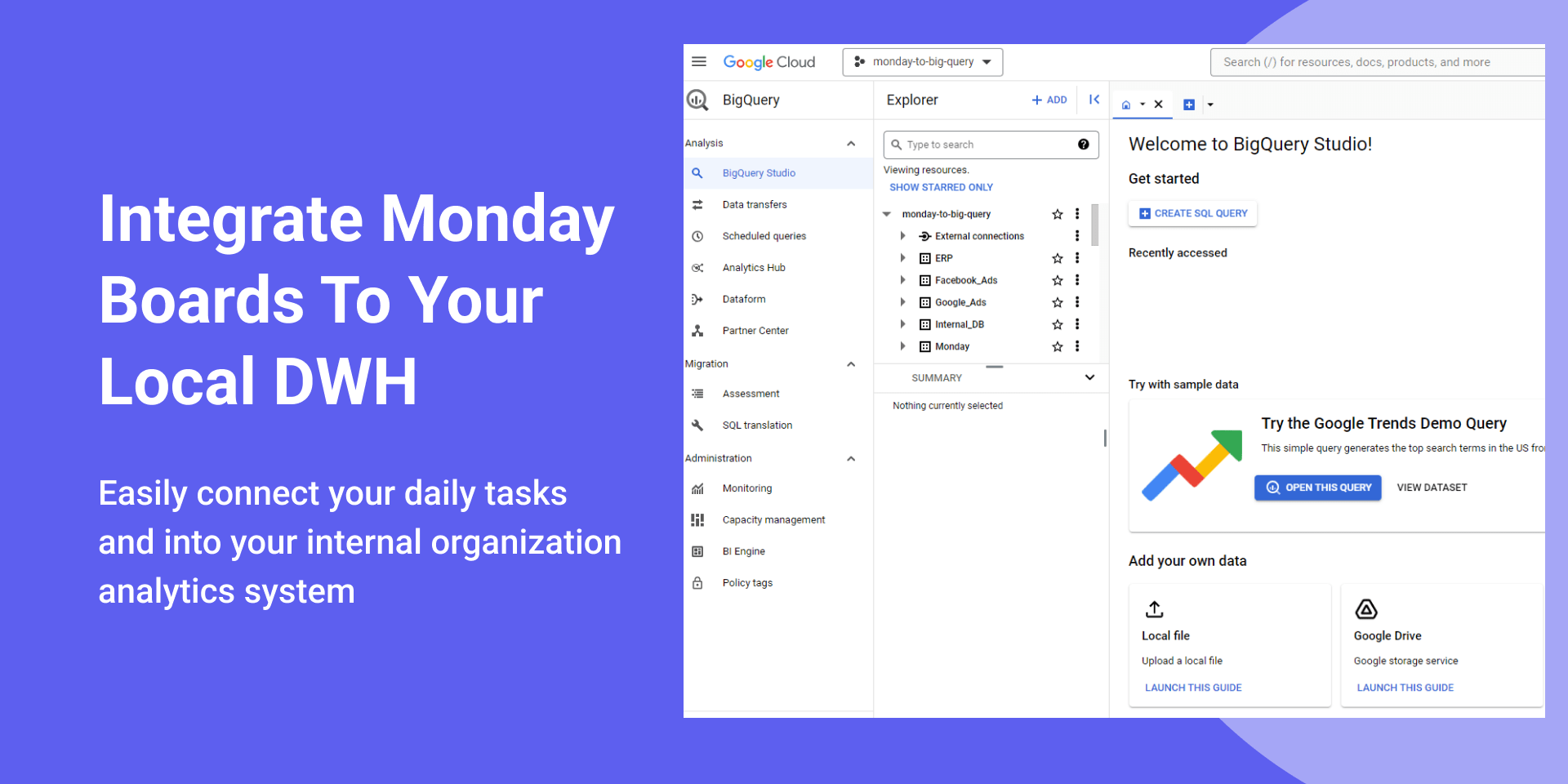The width and height of the screenshot is (1568, 784).
Task: Click OPEN THIS QUERY button
Action: pyautogui.click(x=1318, y=488)
